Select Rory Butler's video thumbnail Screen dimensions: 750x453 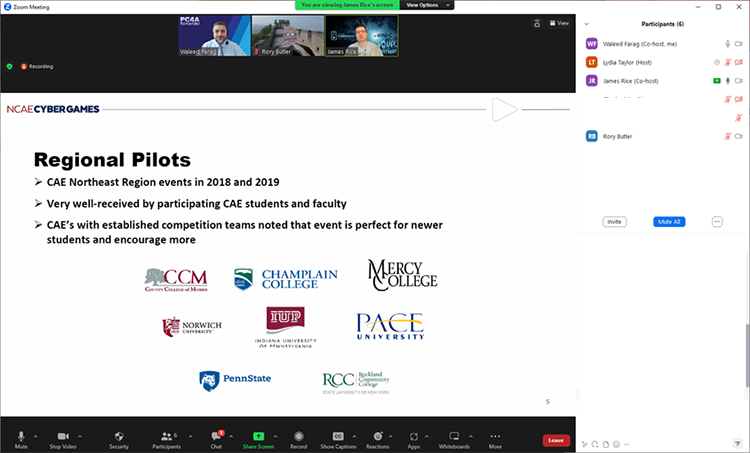[288, 36]
